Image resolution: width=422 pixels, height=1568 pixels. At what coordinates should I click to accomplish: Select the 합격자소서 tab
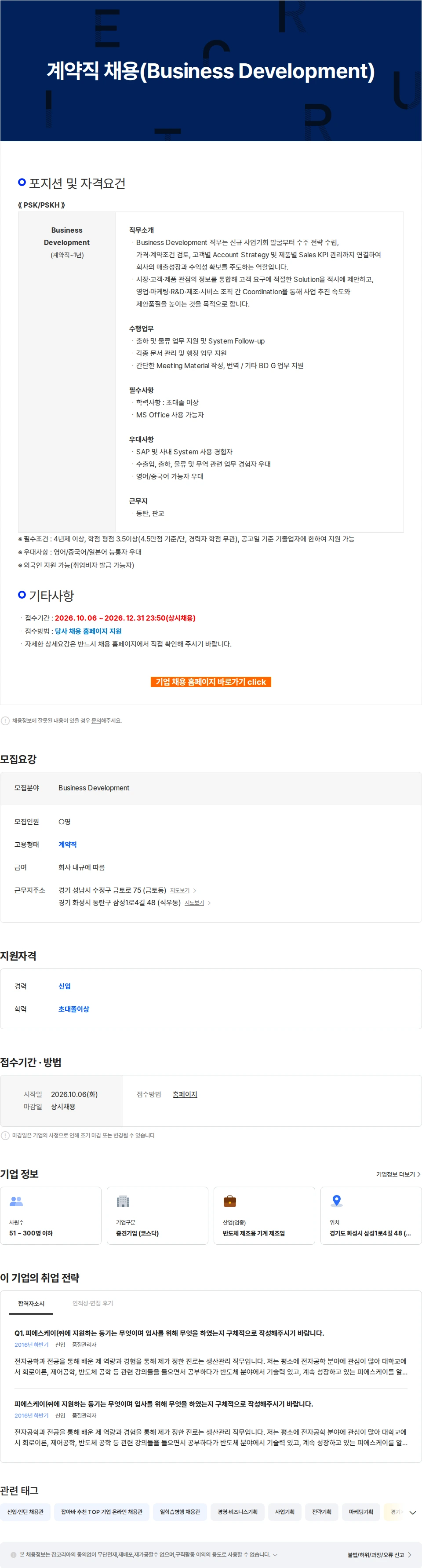click(31, 1303)
